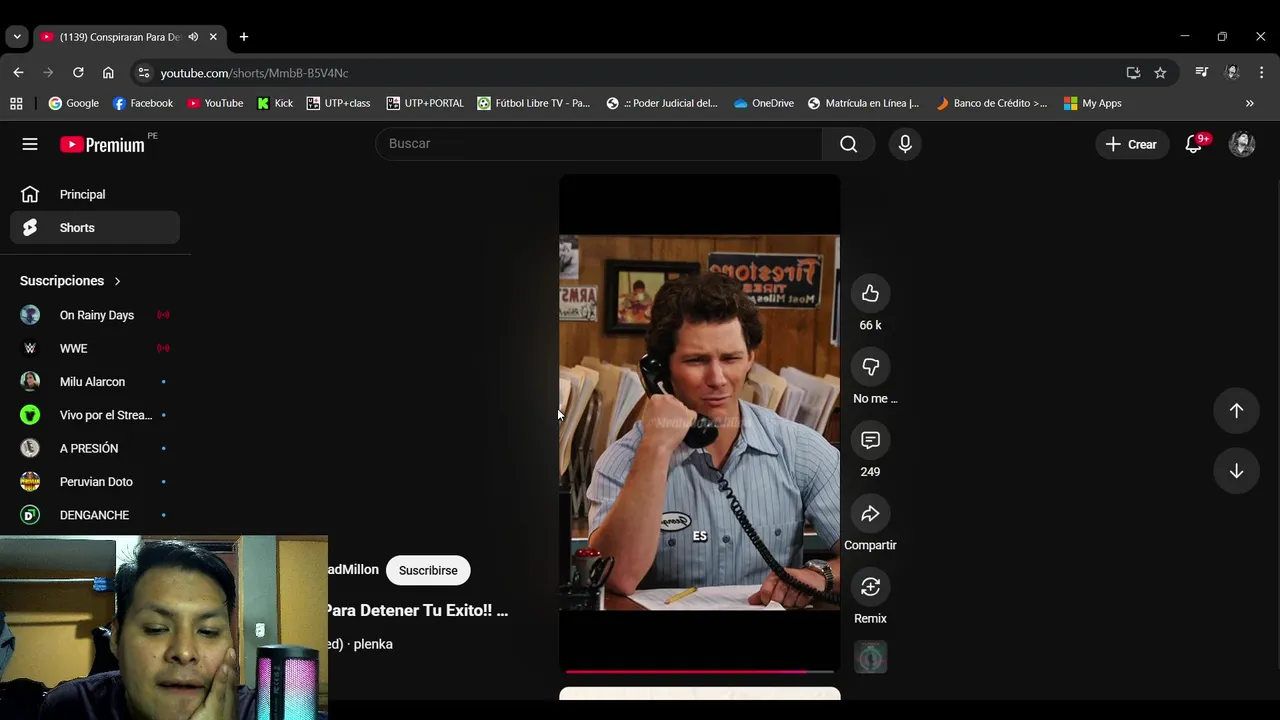Viewport: 1280px width, 720px height.
Task: Go to previous Short with up arrow
Action: click(1236, 411)
